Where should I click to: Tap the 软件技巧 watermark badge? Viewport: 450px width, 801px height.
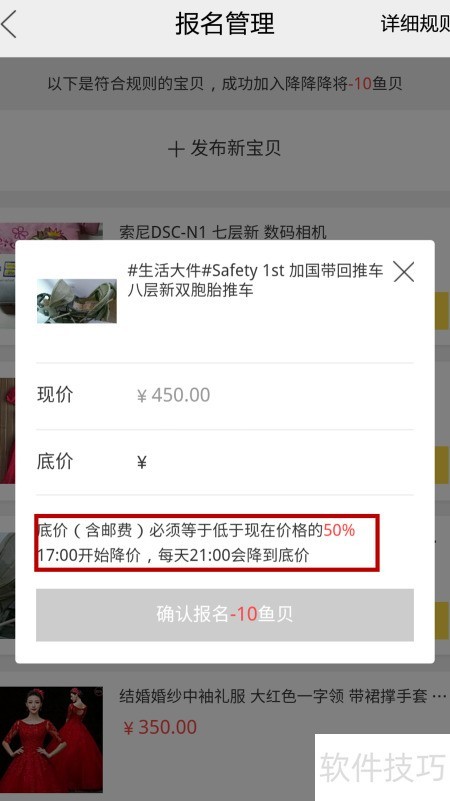point(382,767)
